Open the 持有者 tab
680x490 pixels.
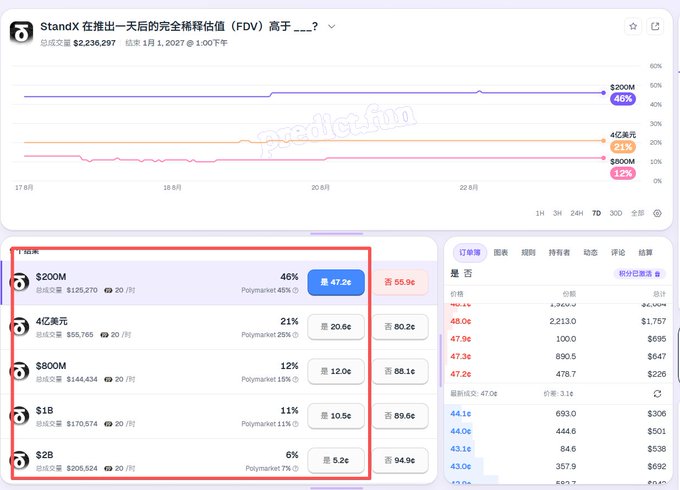559,252
